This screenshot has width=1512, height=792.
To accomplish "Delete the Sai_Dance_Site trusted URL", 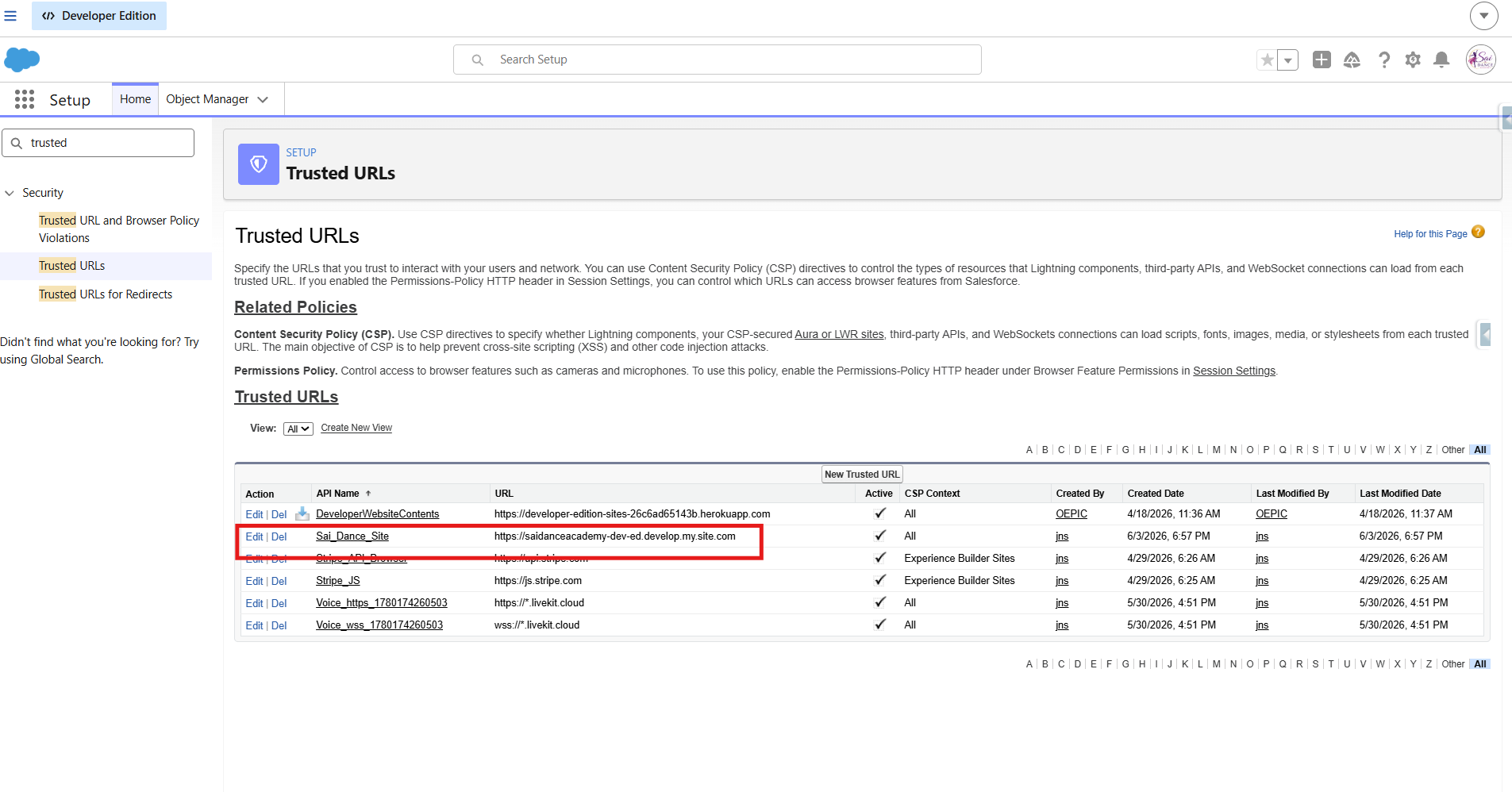I will [x=279, y=536].
